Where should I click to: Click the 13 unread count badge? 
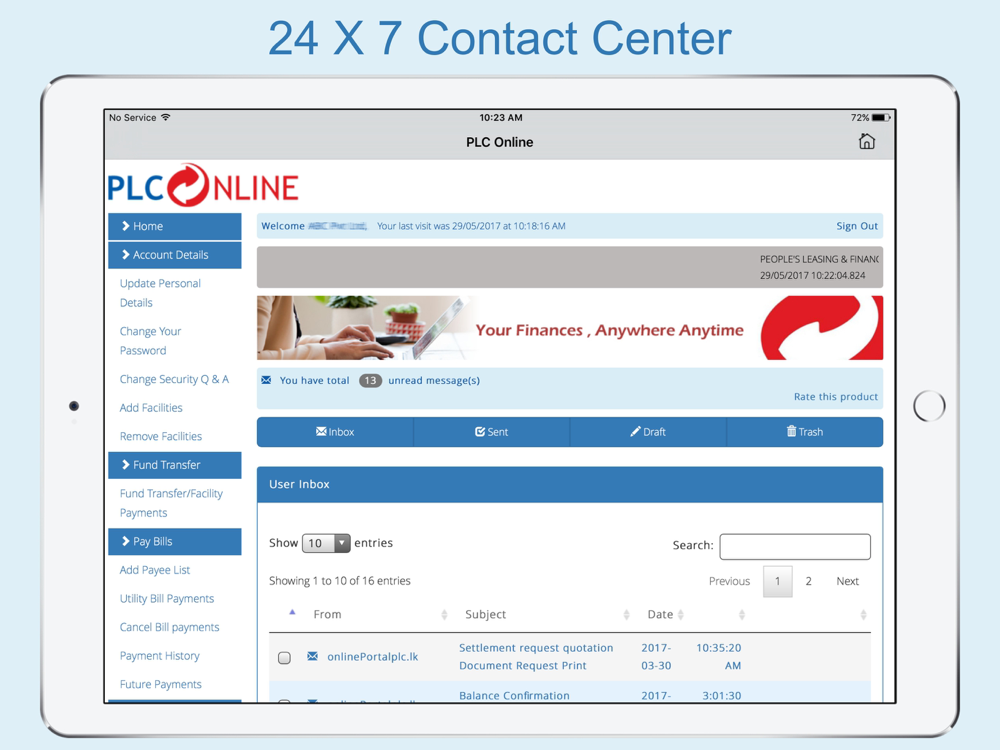pyautogui.click(x=370, y=381)
